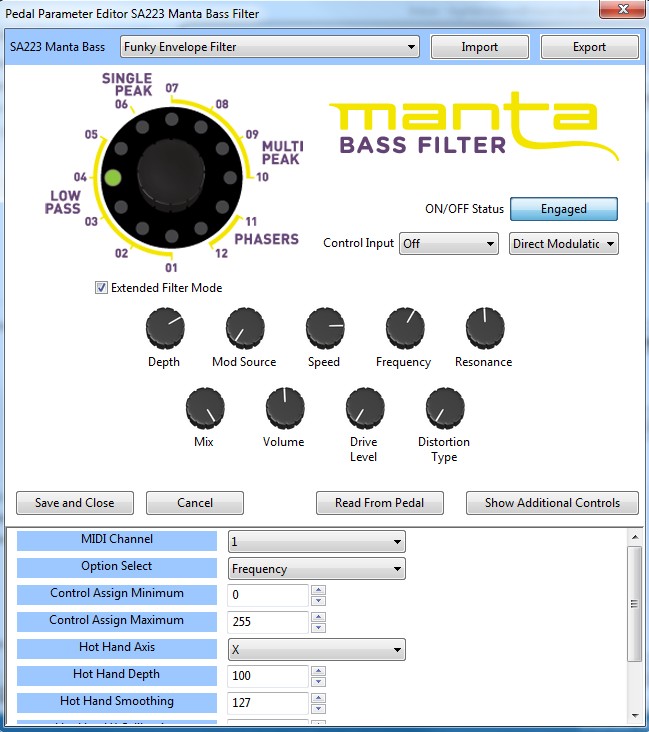
Task: Increase Control Assign Maximum with up arrow
Action: [318, 617]
